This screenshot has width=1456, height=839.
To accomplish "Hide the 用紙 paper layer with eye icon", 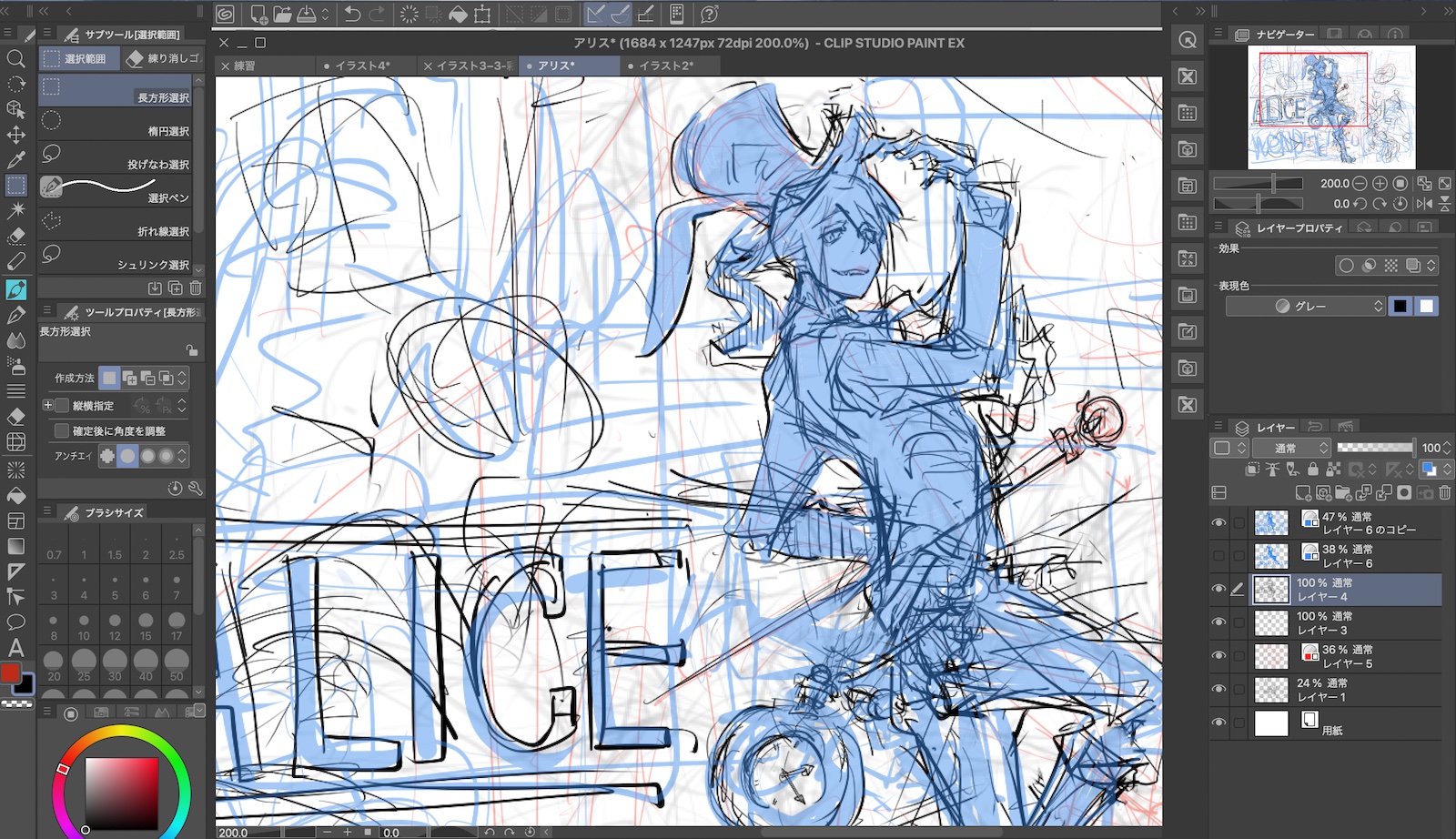I will [1218, 723].
